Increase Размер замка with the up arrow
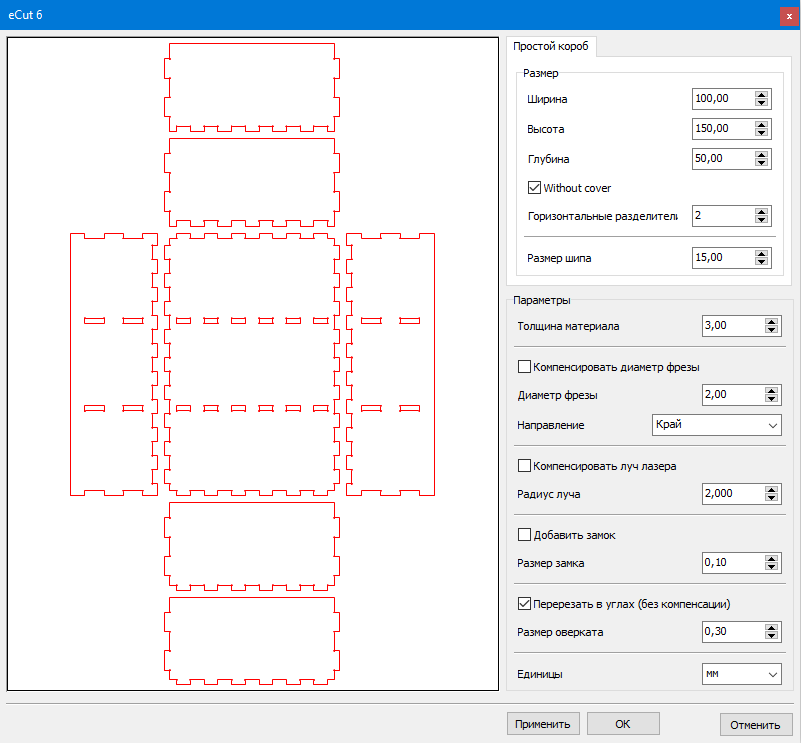Viewport: 801px width, 743px height. coord(771,559)
